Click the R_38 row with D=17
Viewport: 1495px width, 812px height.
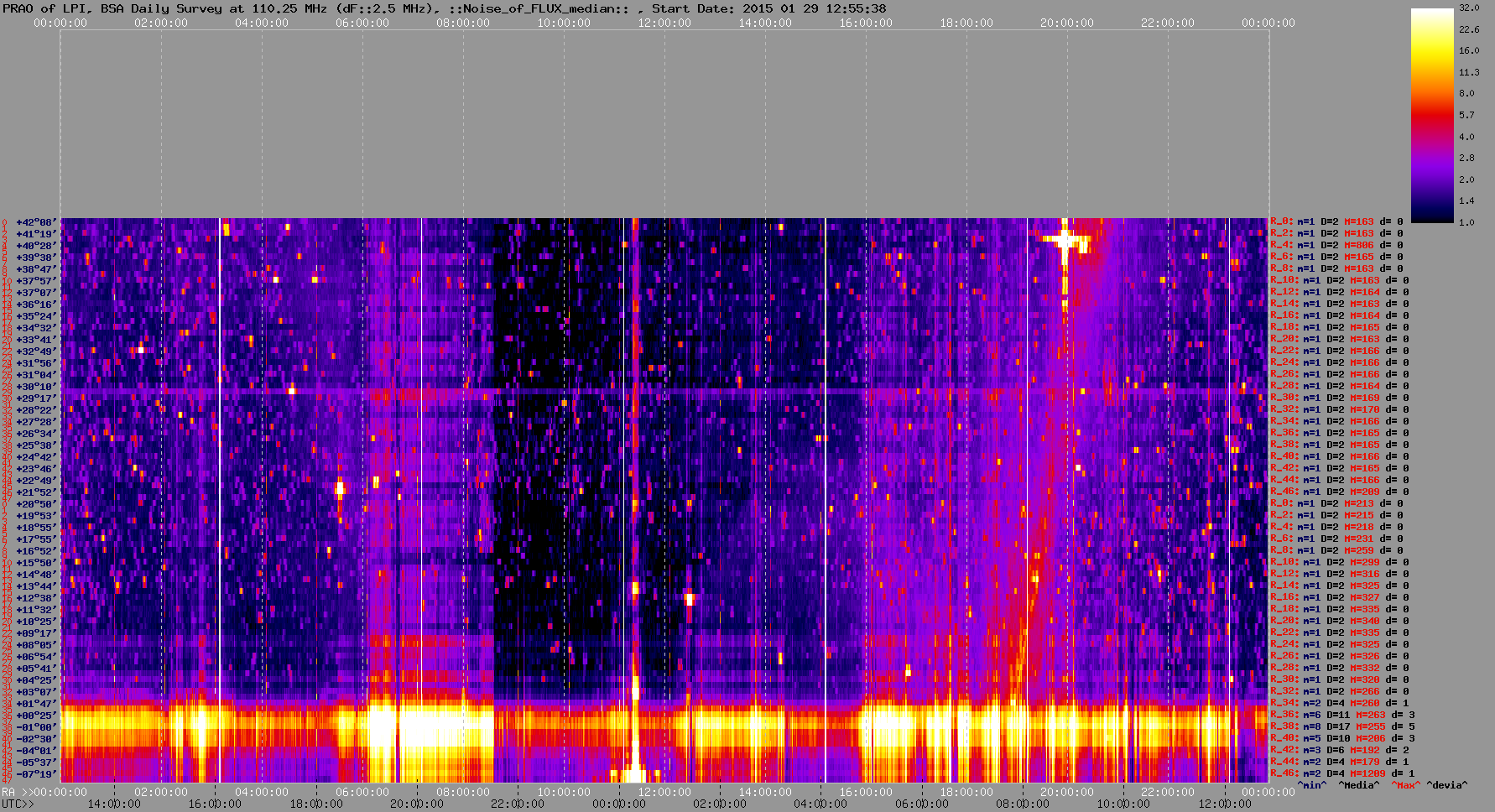tap(1343, 727)
